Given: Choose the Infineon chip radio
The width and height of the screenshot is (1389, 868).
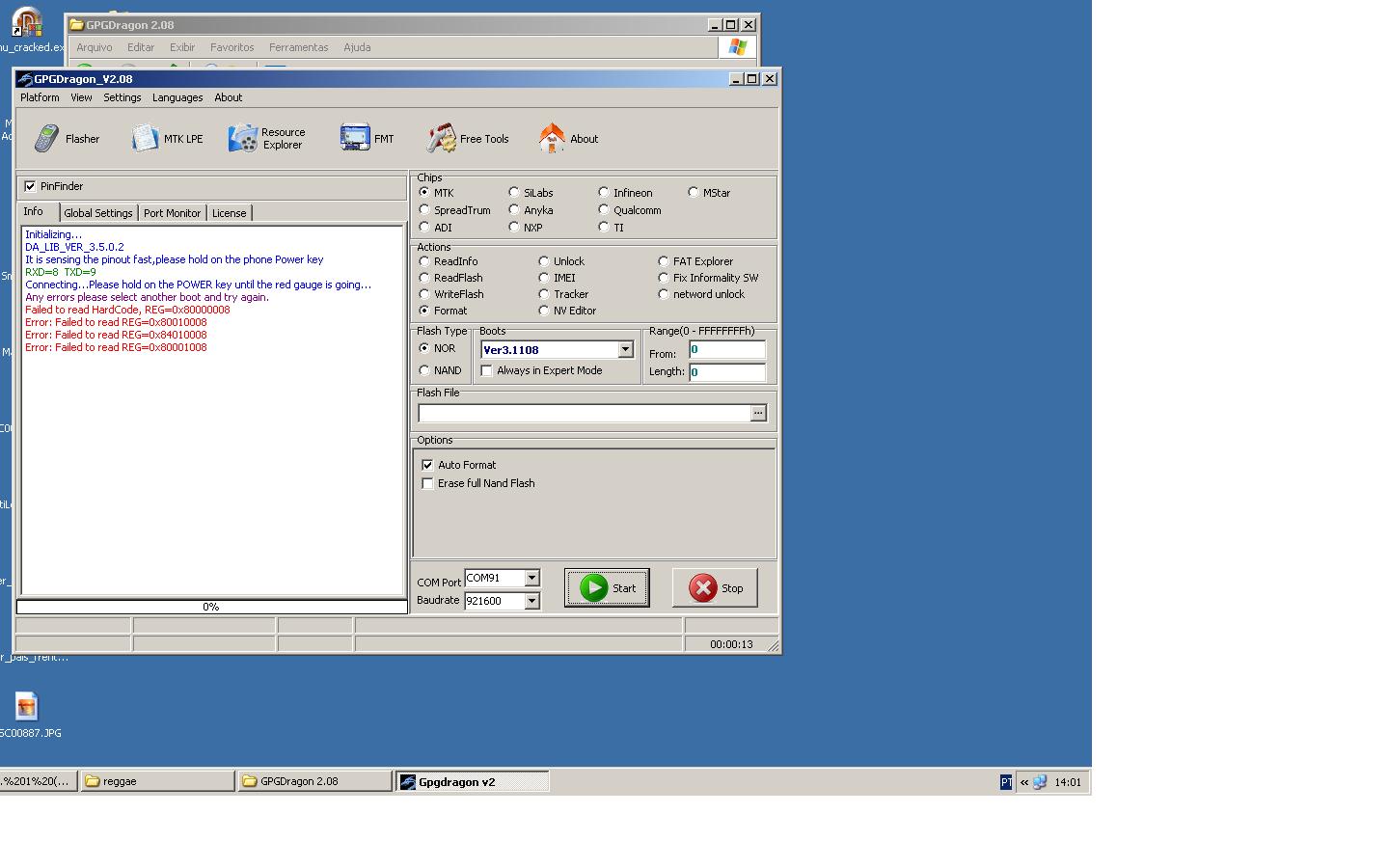Looking at the screenshot, I should (x=604, y=193).
